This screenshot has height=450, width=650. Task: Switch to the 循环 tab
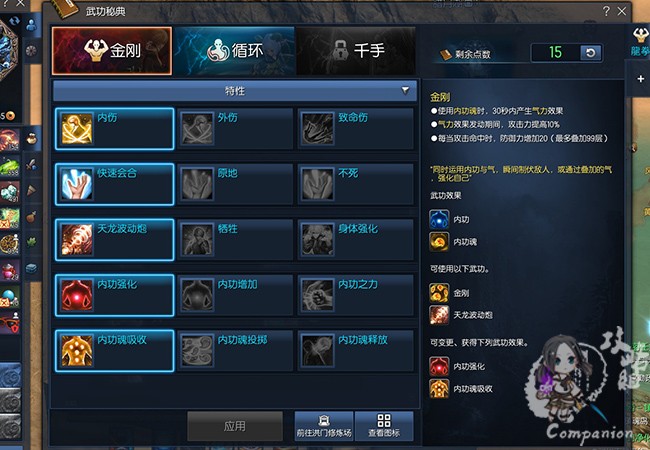234,51
